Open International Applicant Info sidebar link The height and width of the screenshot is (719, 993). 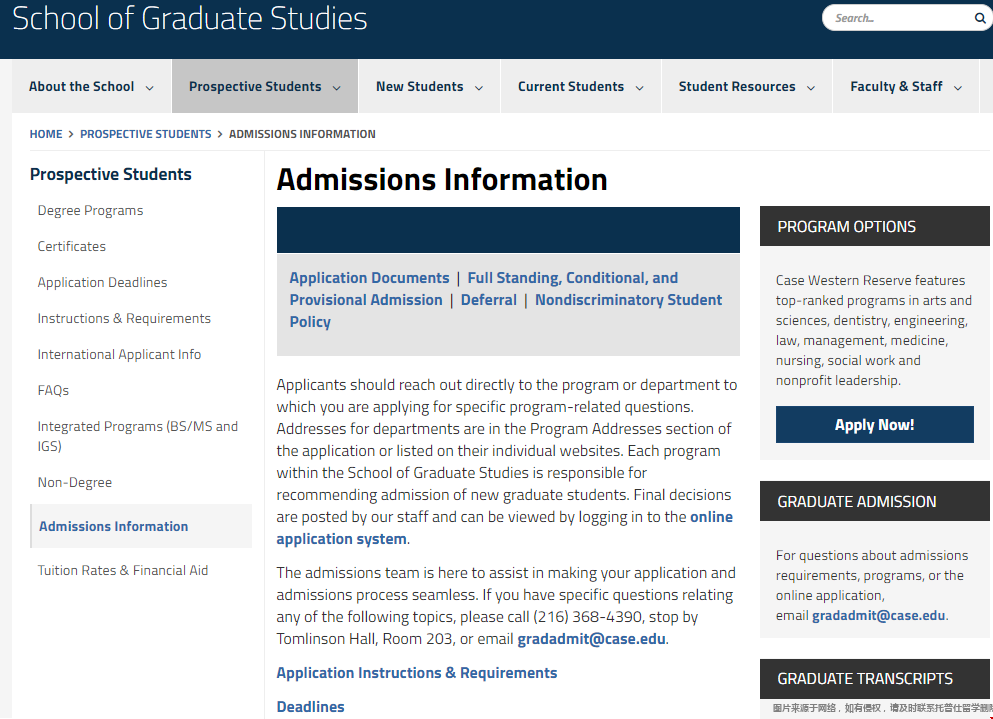(x=119, y=355)
